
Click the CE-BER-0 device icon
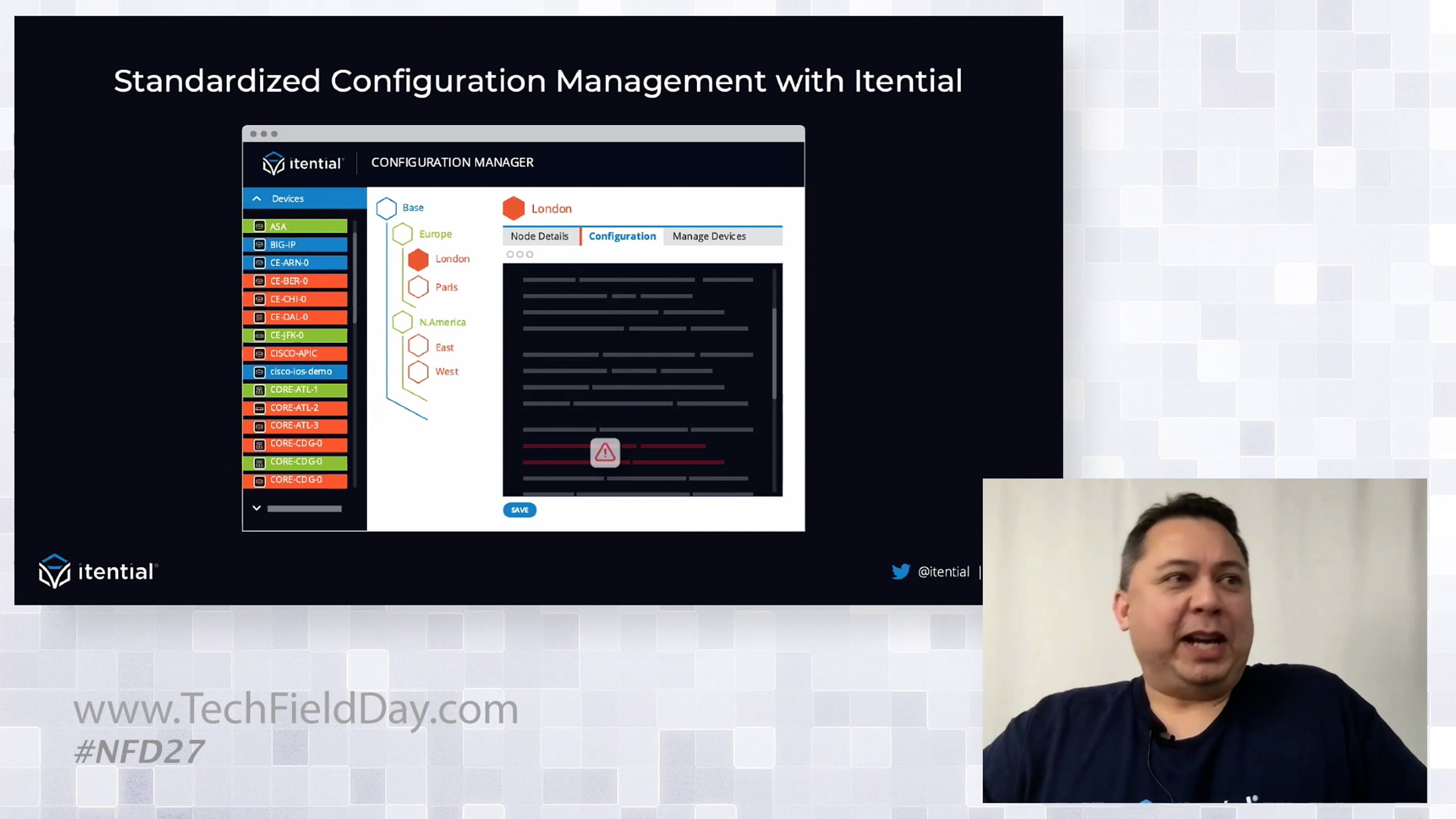[260, 281]
